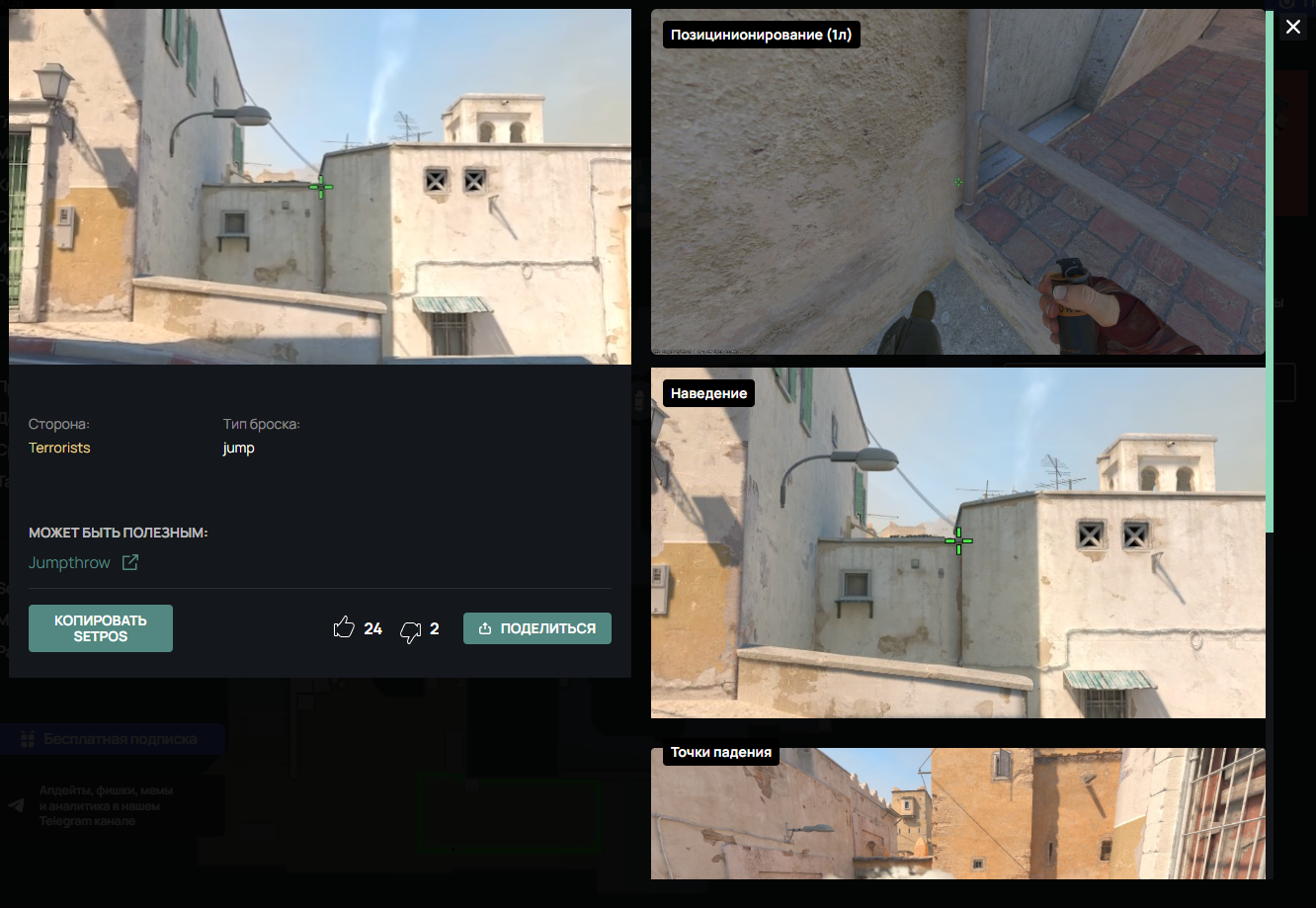Click the Поделиться share button

(537, 628)
